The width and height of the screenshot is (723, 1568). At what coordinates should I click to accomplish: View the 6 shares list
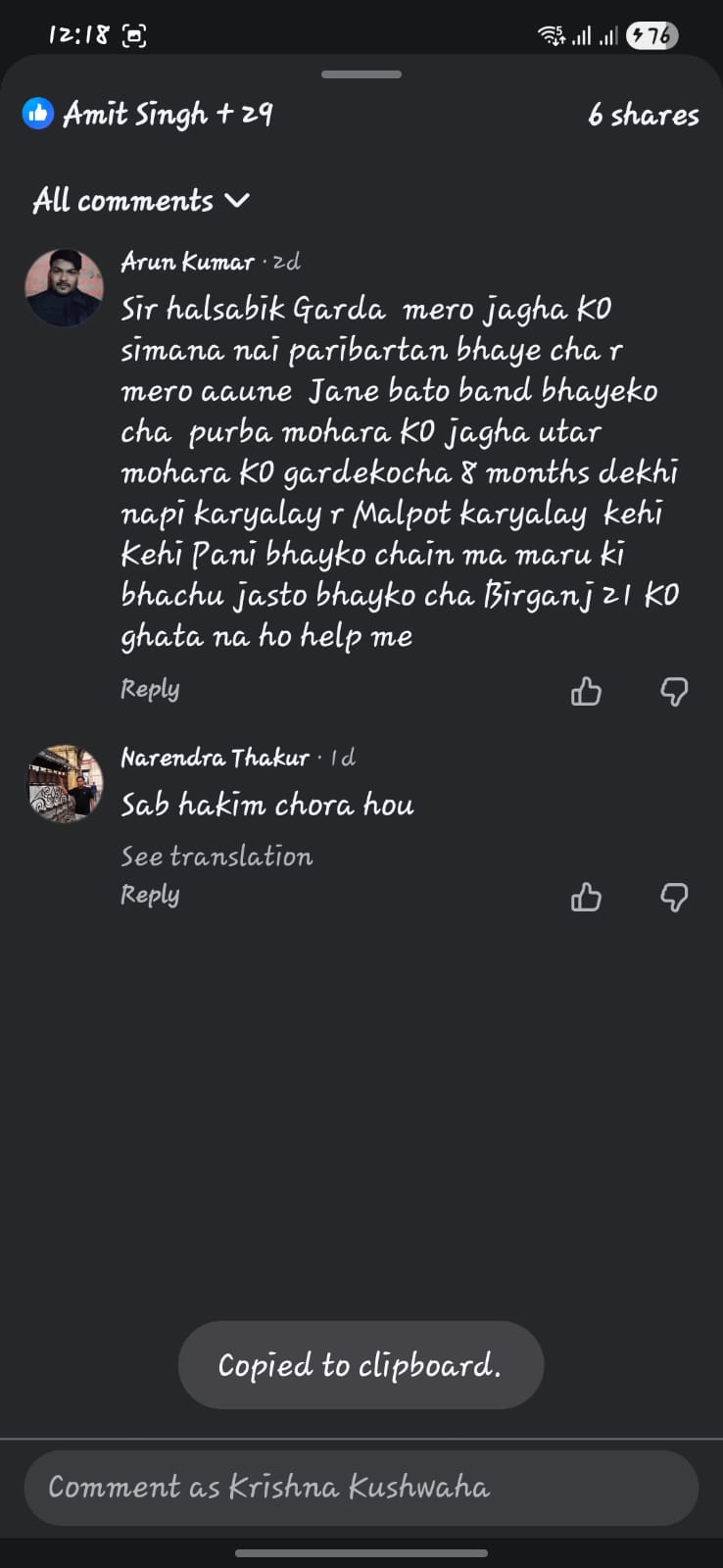click(643, 115)
